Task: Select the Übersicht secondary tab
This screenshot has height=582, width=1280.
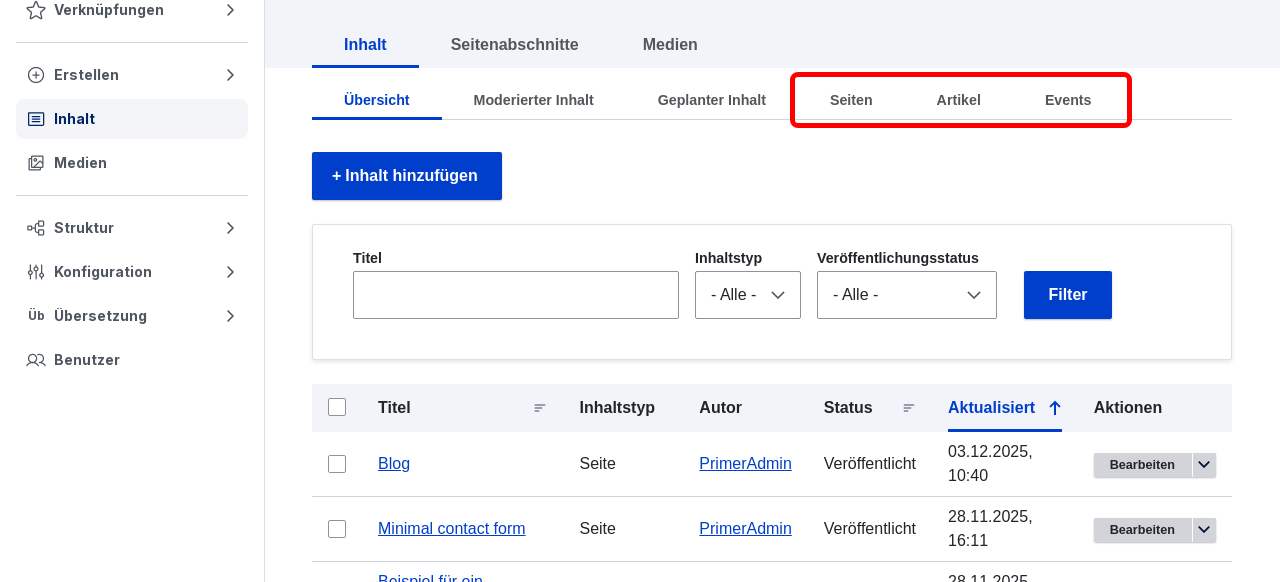Action: click(377, 100)
